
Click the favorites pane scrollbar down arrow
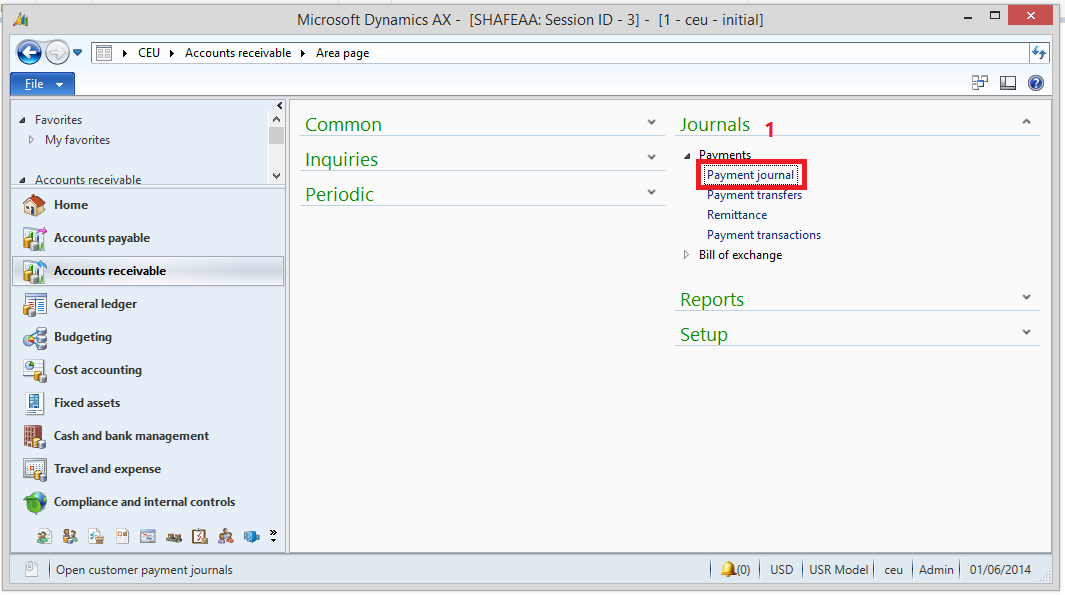point(276,175)
